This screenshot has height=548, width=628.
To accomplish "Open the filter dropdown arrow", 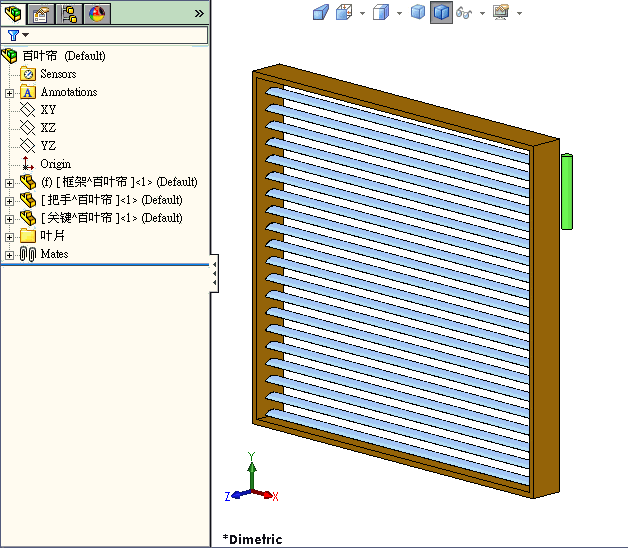I will click(26, 35).
